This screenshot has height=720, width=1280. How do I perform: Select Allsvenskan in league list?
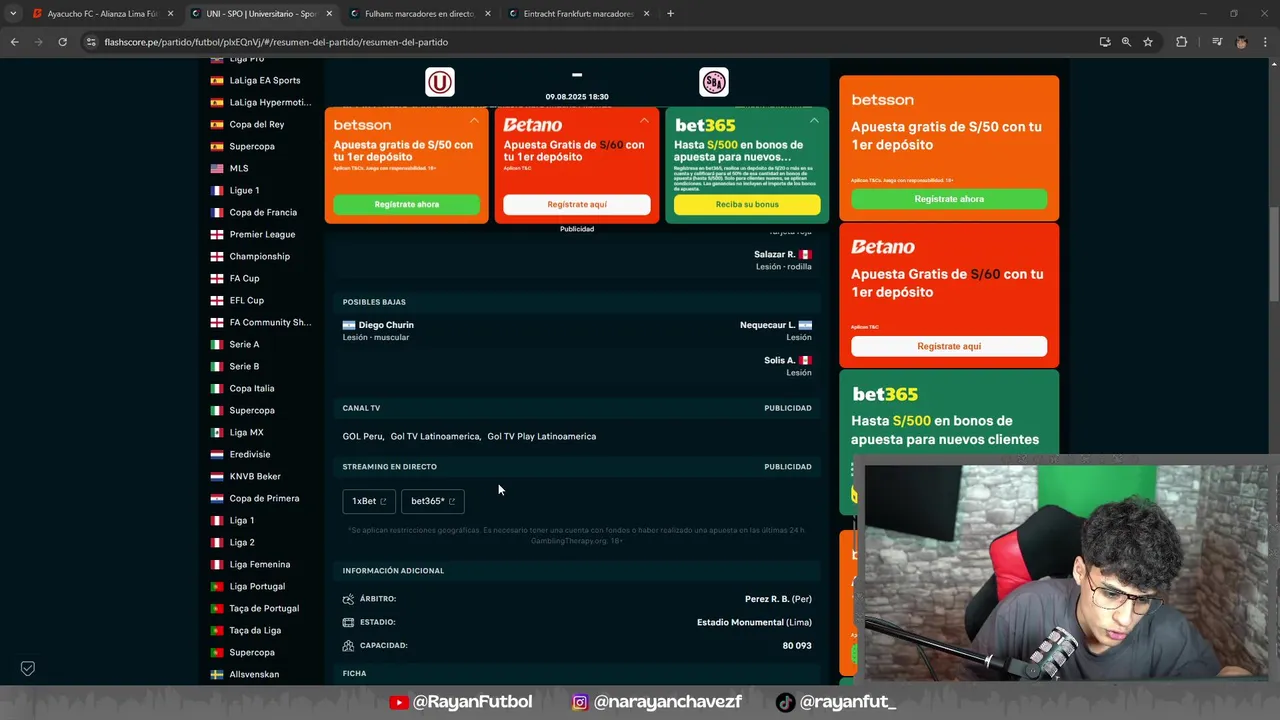pyautogui.click(x=254, y=674)
